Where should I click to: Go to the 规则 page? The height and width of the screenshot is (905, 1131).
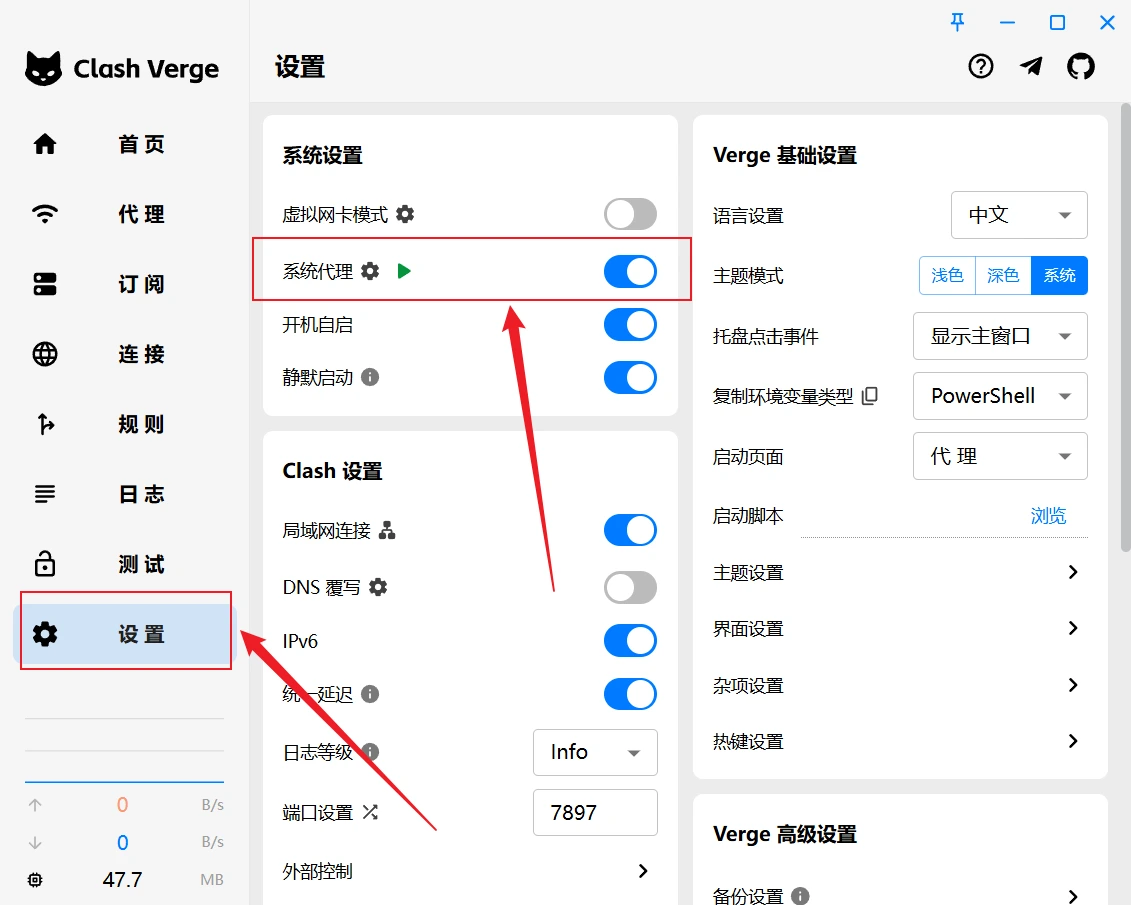[125, 424]
